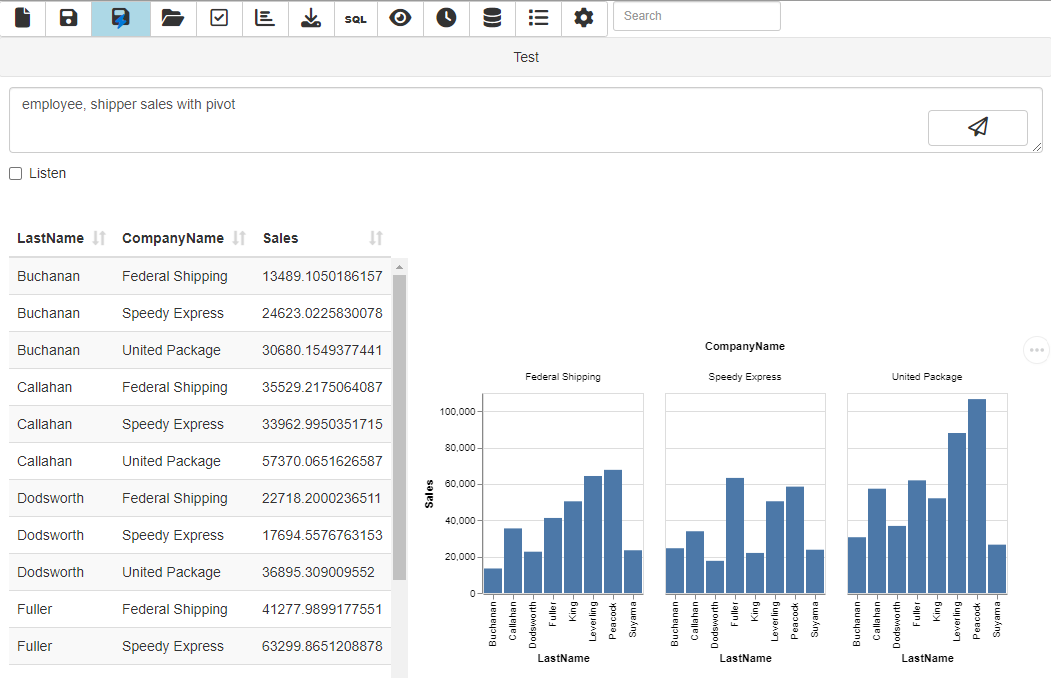The image size is (1051, 678).
Task: Click the list icon in toolbar
Action: [x=538, y=18]
